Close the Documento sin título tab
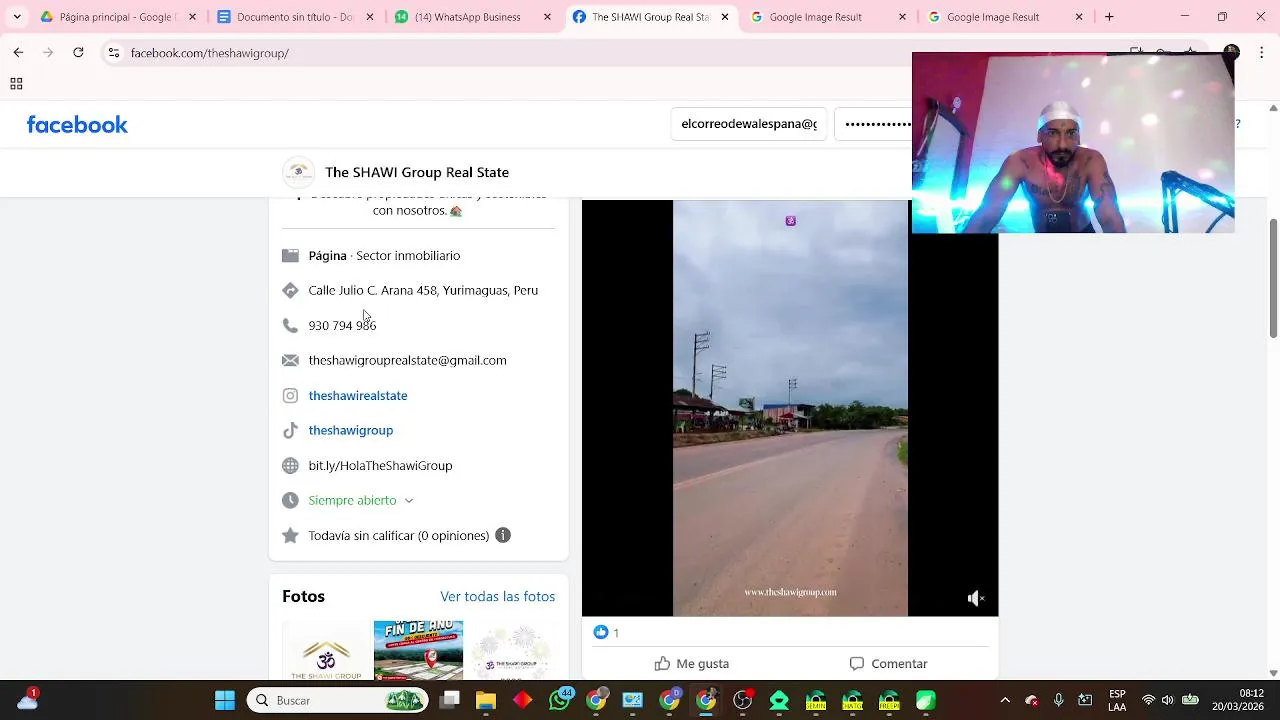This screenshot has height=720, width=1280. [370, 17]
